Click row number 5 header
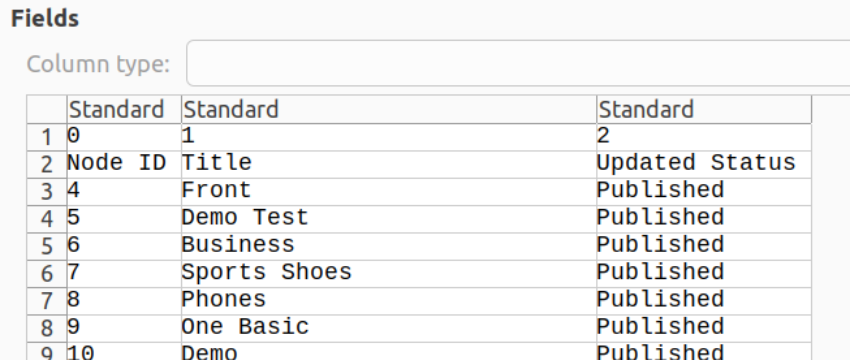The width and height of the screenshot is (850, 360). pyautogui.click(x=47, y=247)
